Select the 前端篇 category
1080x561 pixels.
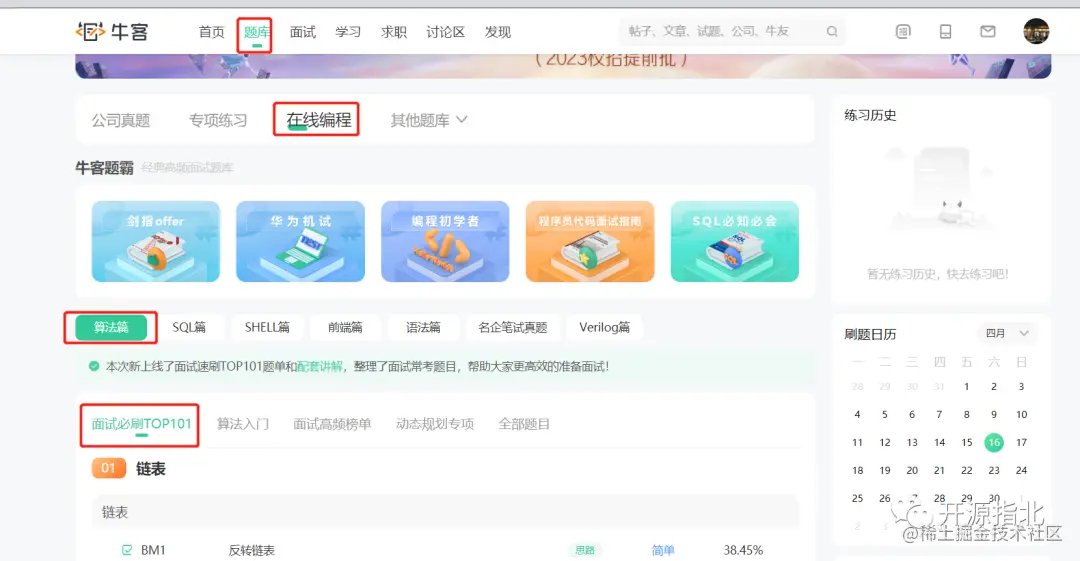pos(345,327)
